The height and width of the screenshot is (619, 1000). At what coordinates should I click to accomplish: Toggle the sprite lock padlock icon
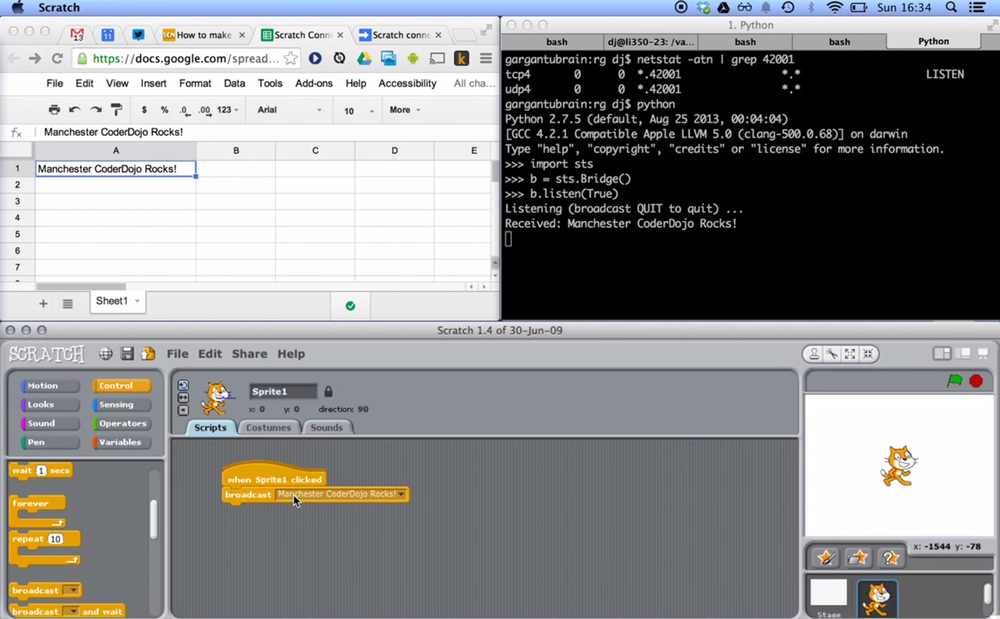[x=328, y=392]
